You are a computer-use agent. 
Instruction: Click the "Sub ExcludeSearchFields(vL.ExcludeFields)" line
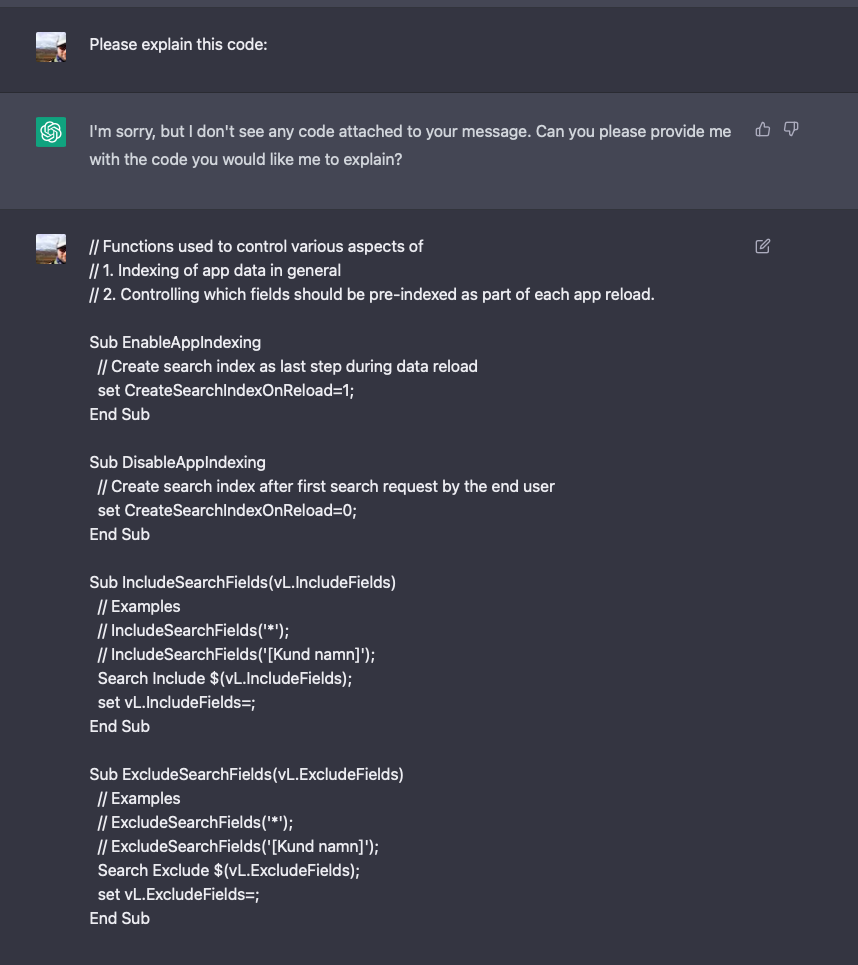[246, 774]
